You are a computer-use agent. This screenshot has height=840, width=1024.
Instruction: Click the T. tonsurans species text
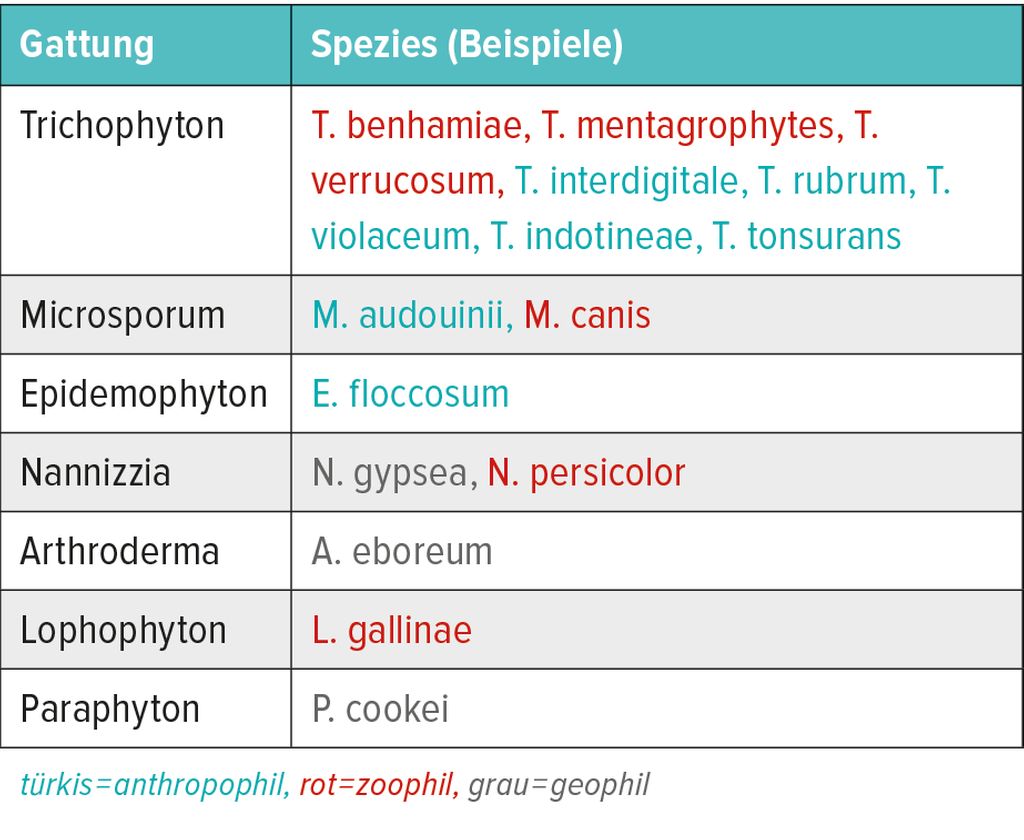pos(807,236)
